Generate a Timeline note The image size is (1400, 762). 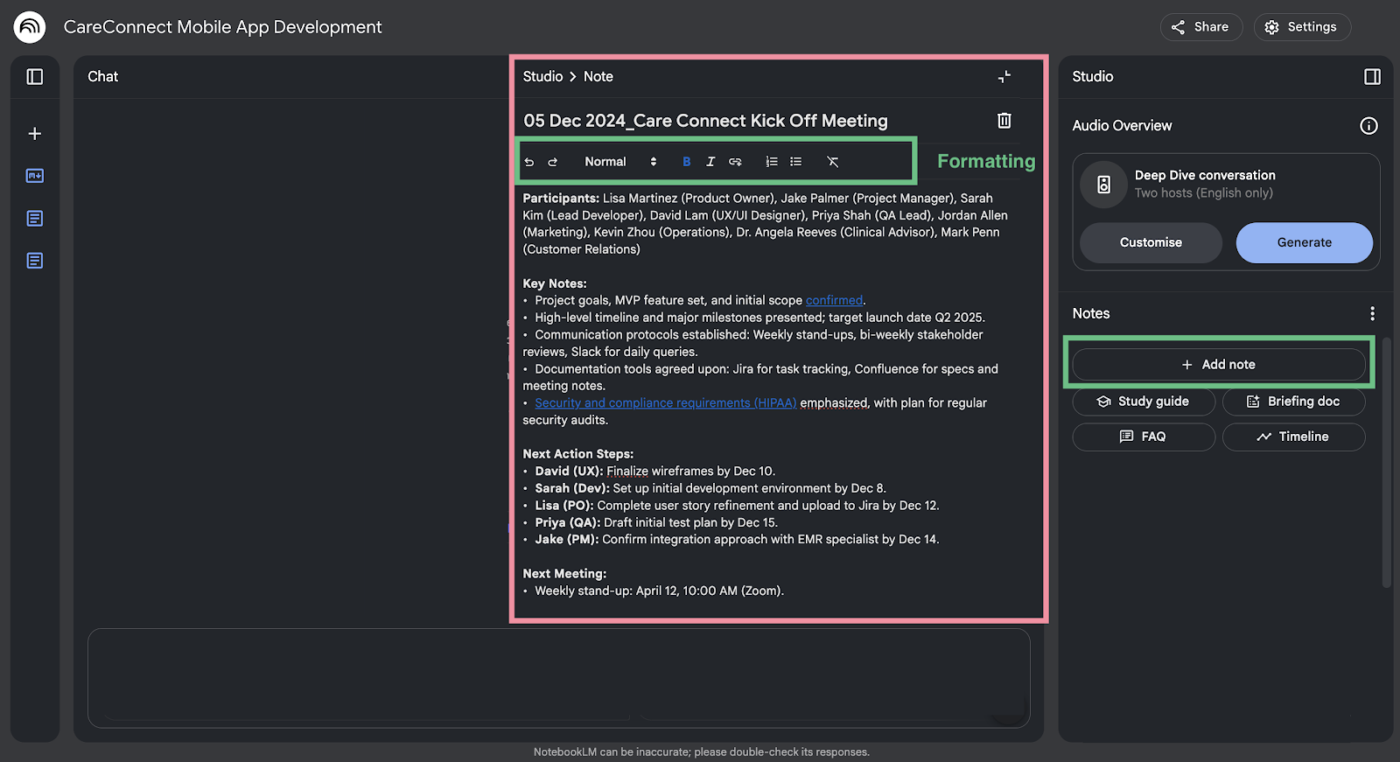click(x=1294, y=437)
